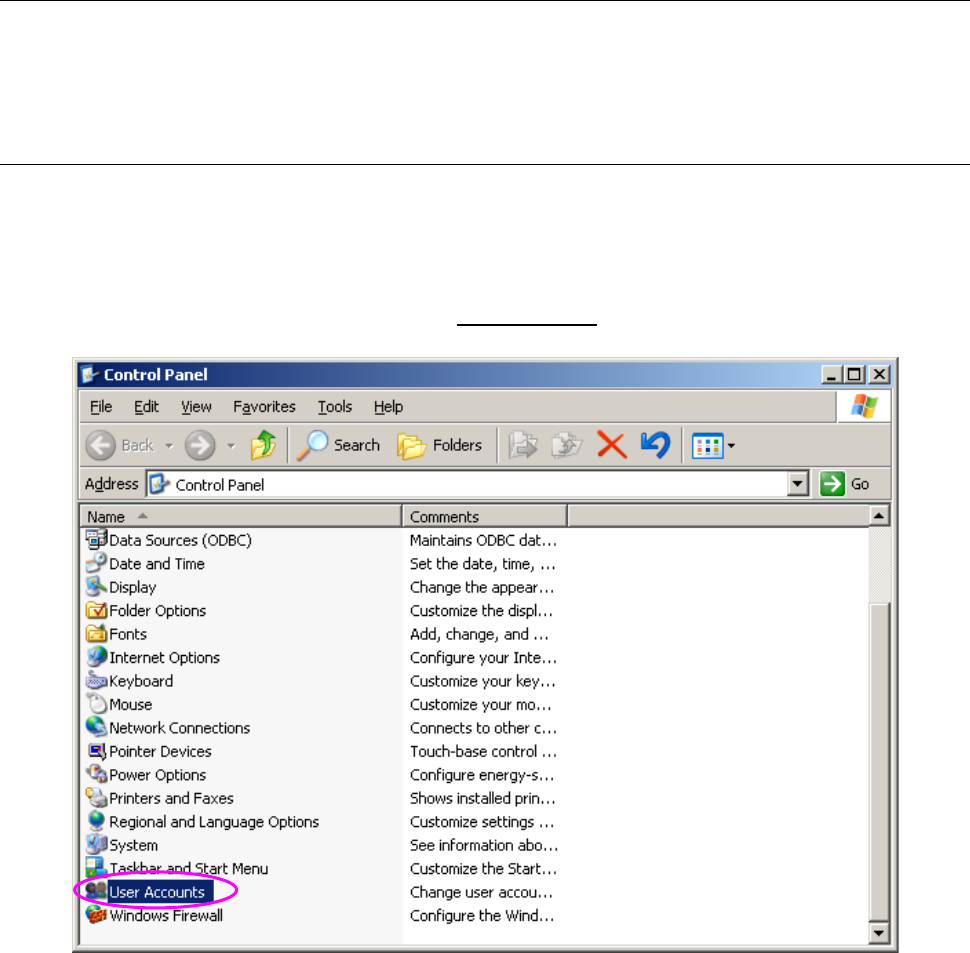Screen dimensions: 970x953
Task: Click the Control Panel title bar icon
Action: point(90,374)
